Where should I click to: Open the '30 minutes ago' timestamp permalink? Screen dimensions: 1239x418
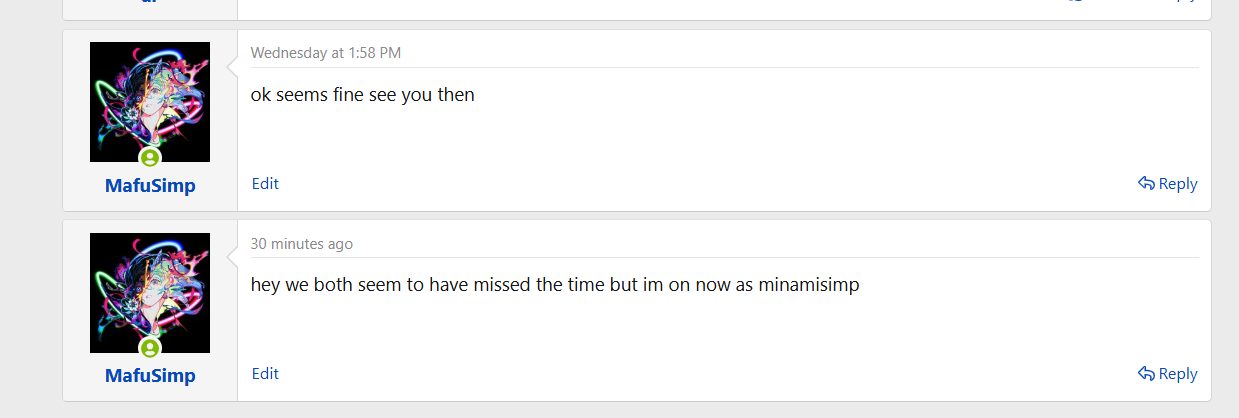(302, 244)
